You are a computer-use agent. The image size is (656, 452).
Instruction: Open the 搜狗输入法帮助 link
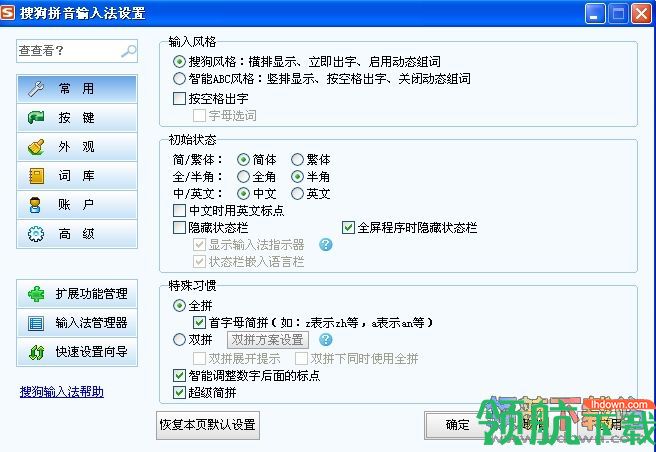[x=62, y=392]
